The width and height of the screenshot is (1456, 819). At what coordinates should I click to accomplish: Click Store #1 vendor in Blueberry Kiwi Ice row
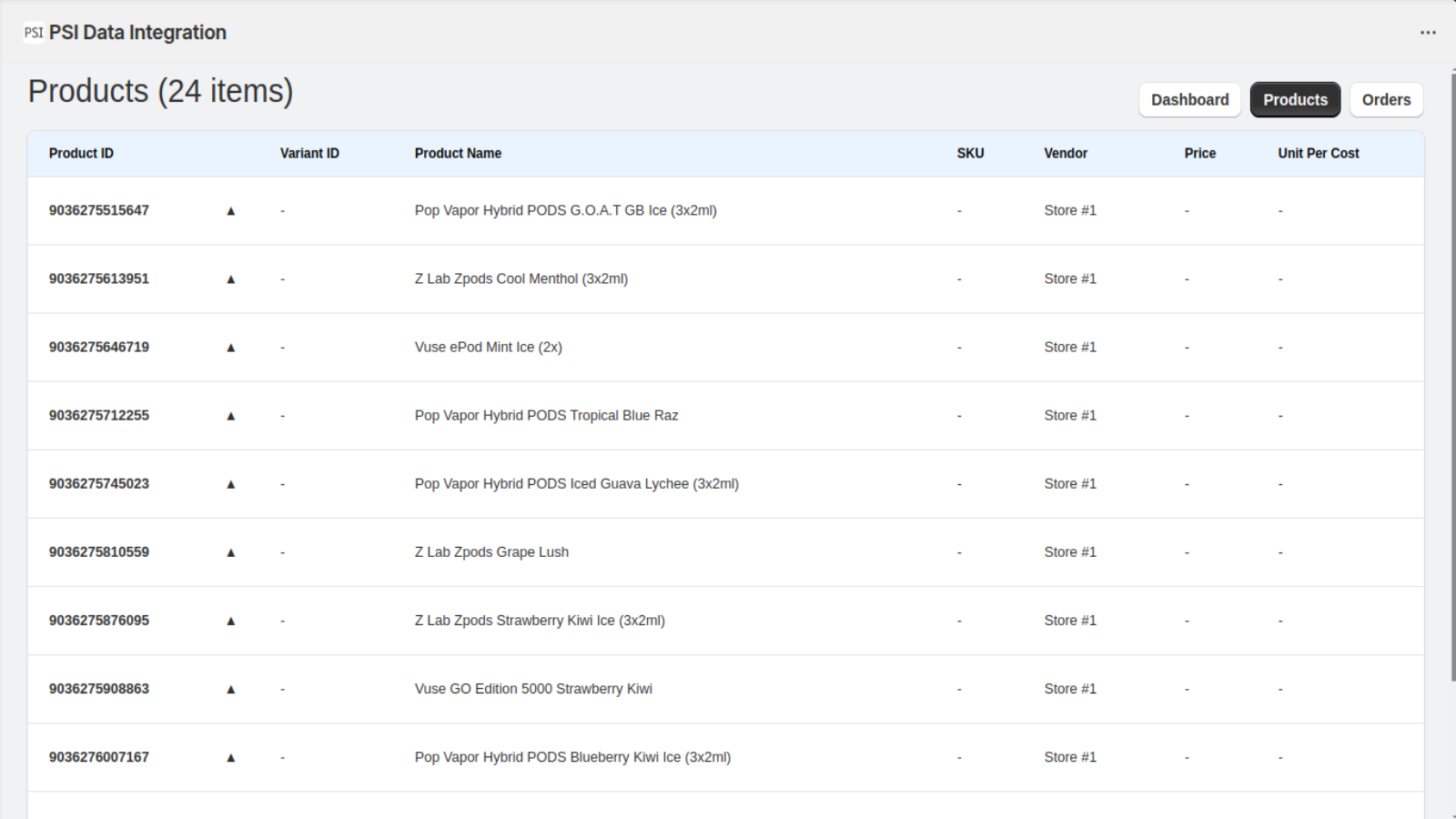point(1070,757)
